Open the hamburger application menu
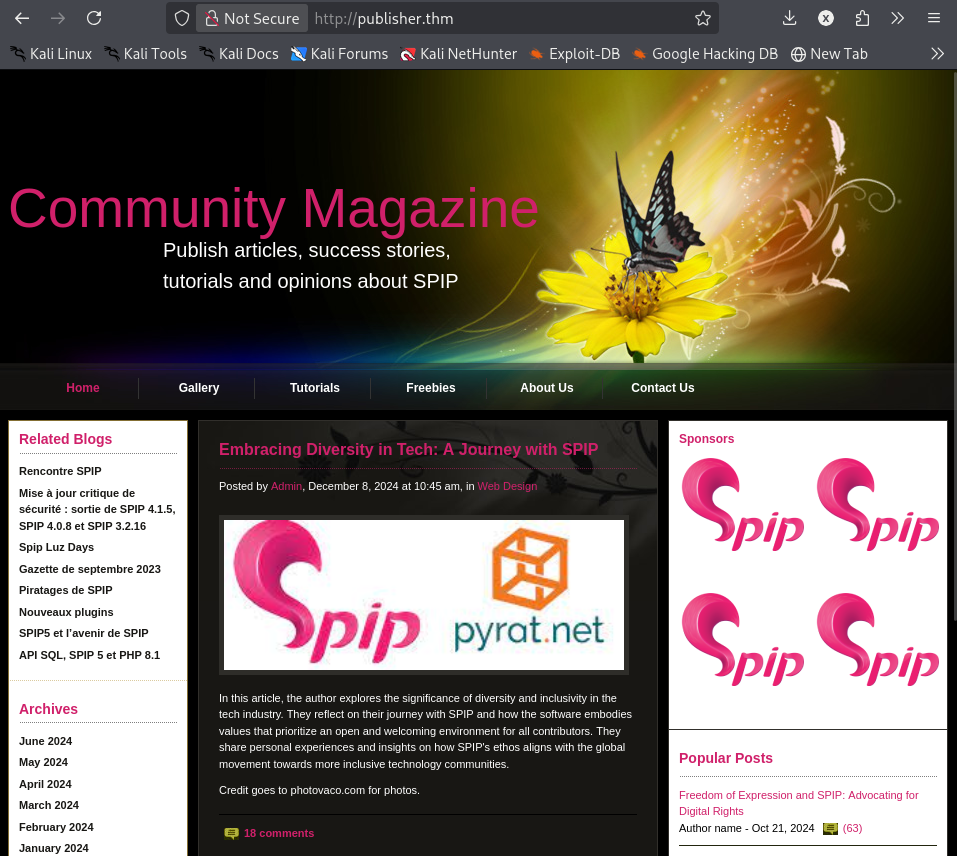The height and width of the screenshot is (856, 957). click(933, 18)
